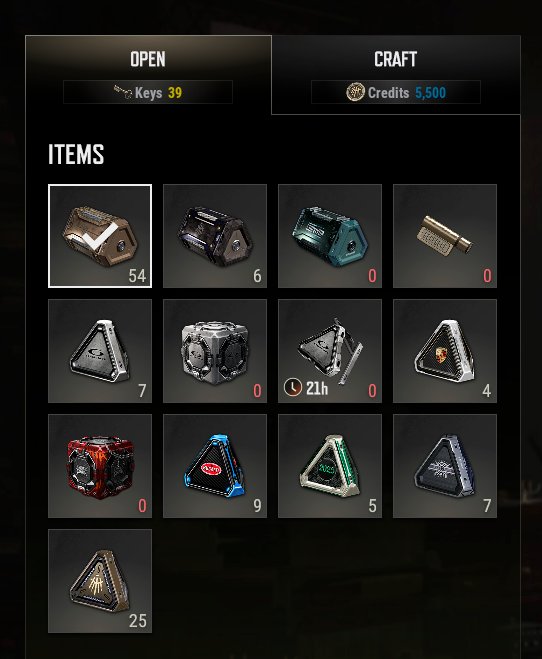Click the key icon next to Keys
The width and height of the screenshot is (542, 659).
(x=123, y=92)
